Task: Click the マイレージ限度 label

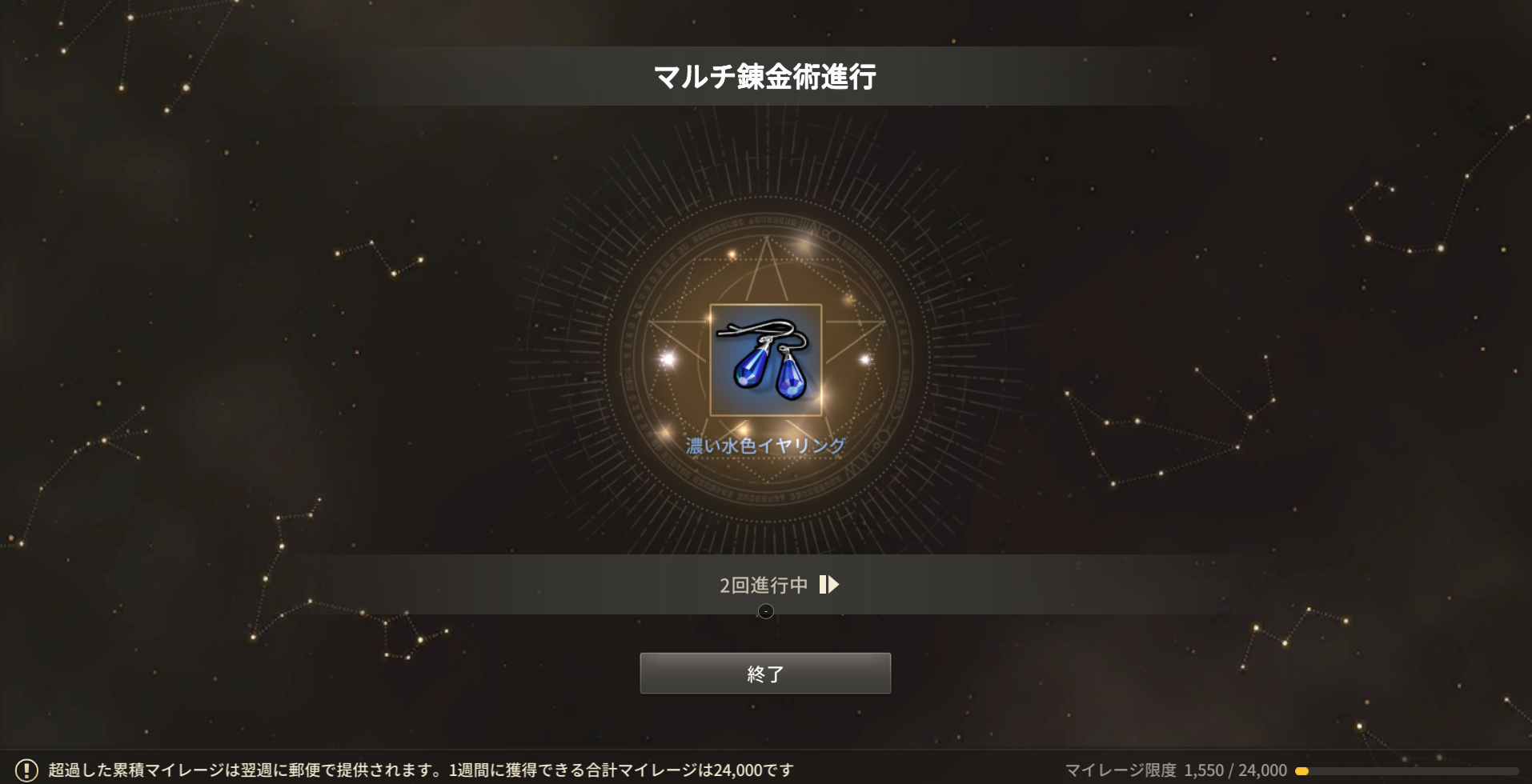Action: [1121, 770]
